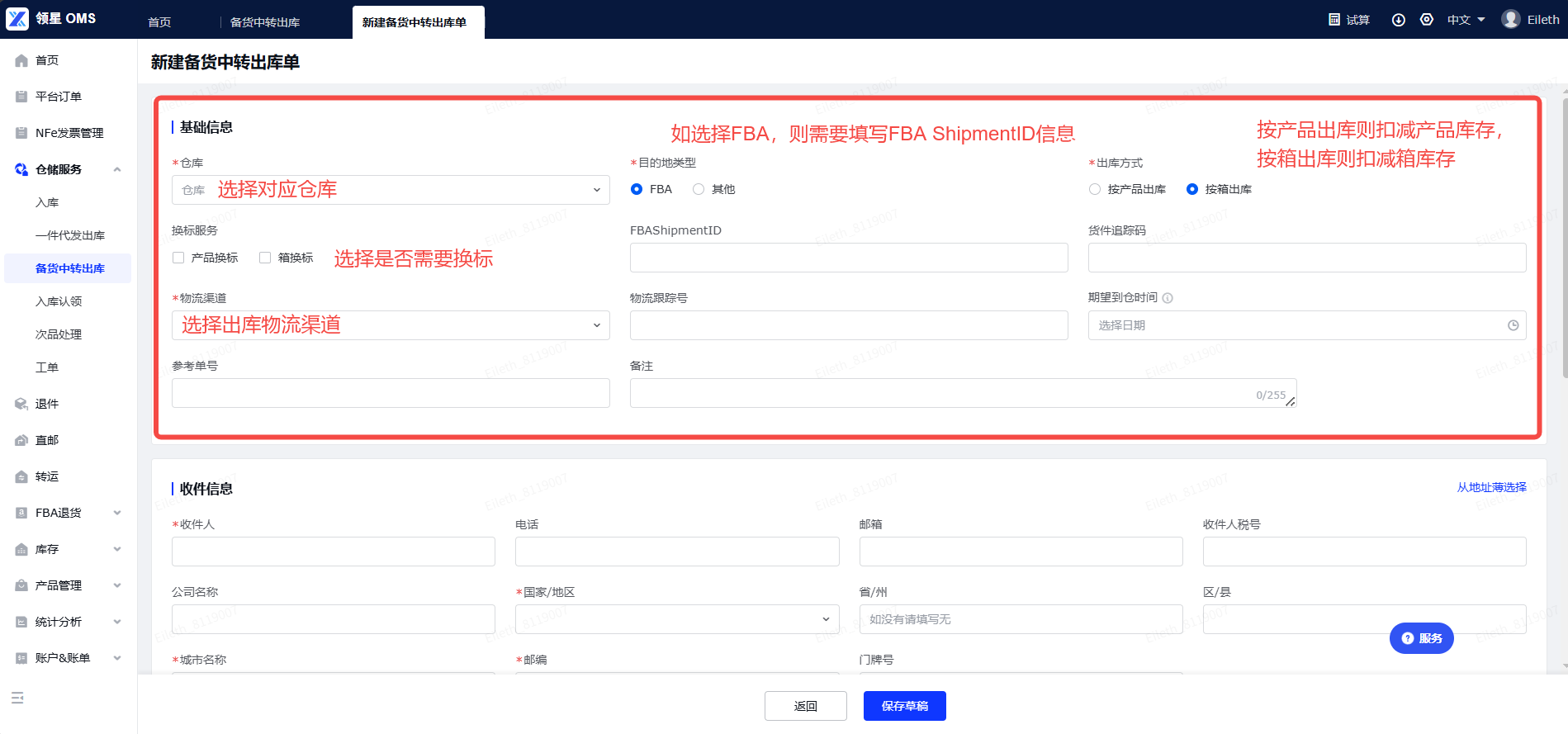The image size is (1568, 734).
Task: Click the 备注 textarea
Action: pyautogui.click(x=964, y=393)
